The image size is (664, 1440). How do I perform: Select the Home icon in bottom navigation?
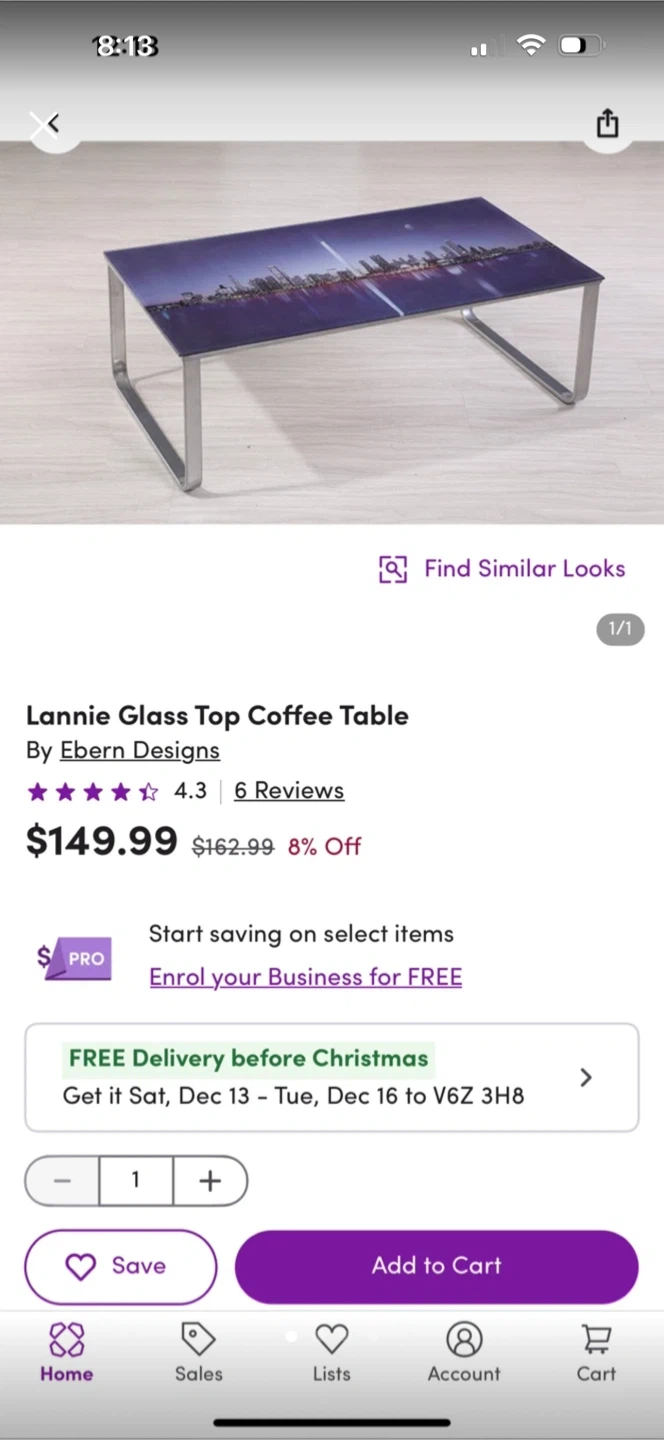(66, 1338)
